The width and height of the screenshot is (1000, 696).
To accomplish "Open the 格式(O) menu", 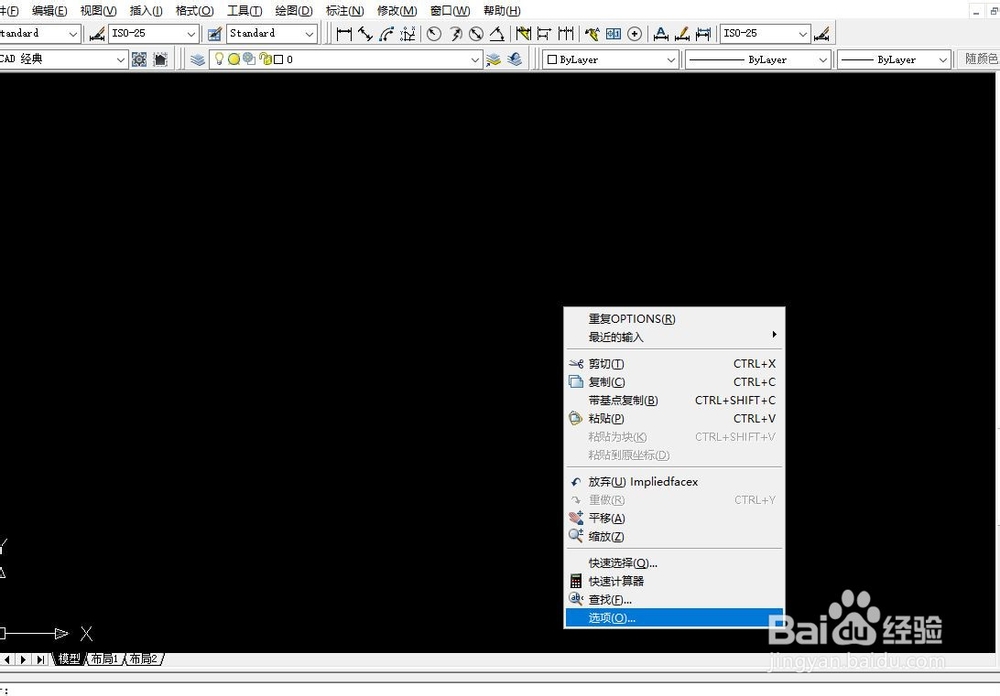I will tap(195, 11).
